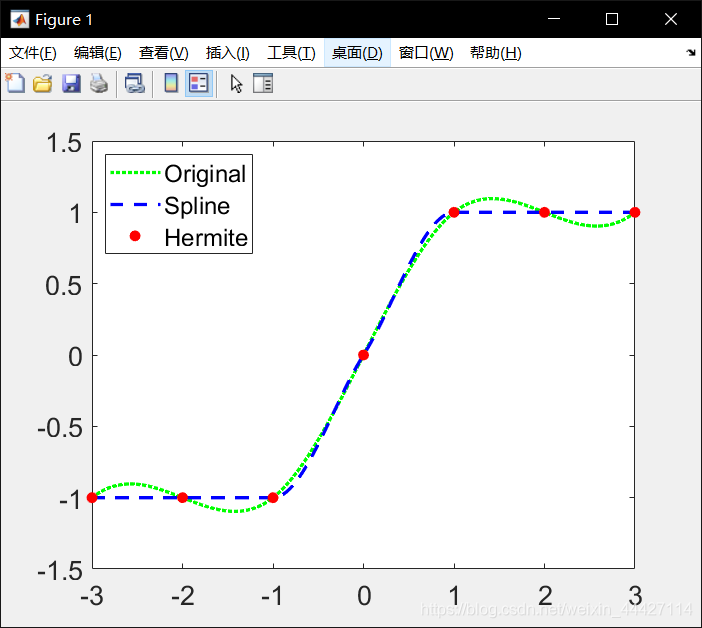Screen dimensions: 702x628
Task: Open the 插入(I) menu
Action: coord(227,53)
